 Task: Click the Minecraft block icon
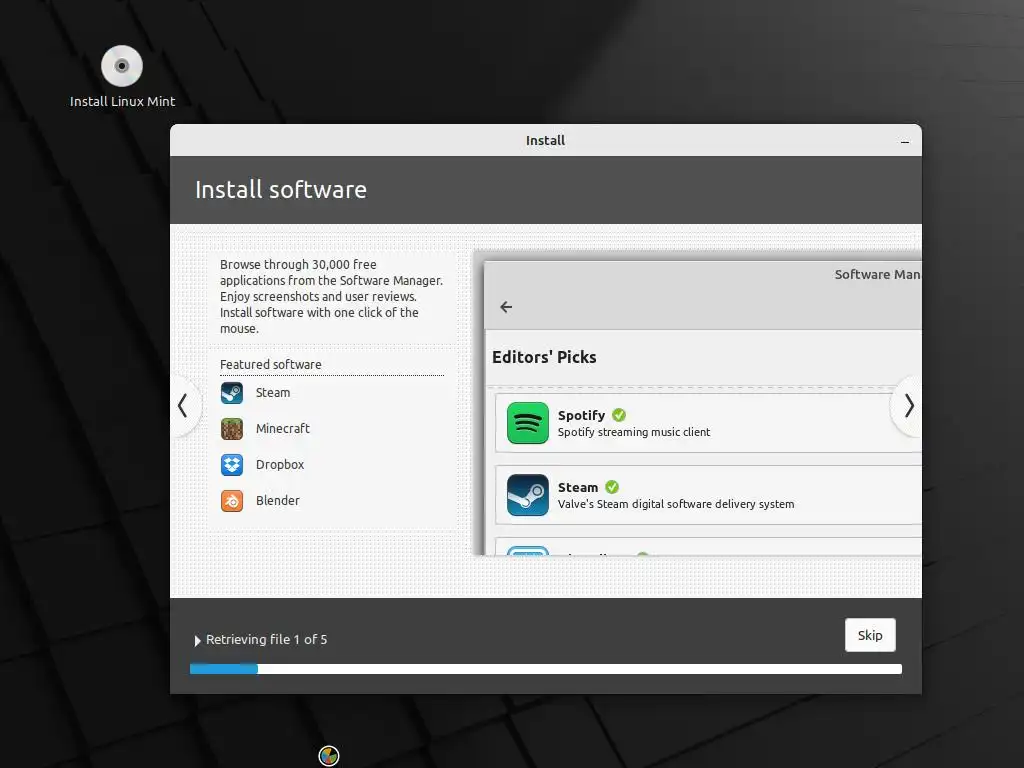[232, 428]
